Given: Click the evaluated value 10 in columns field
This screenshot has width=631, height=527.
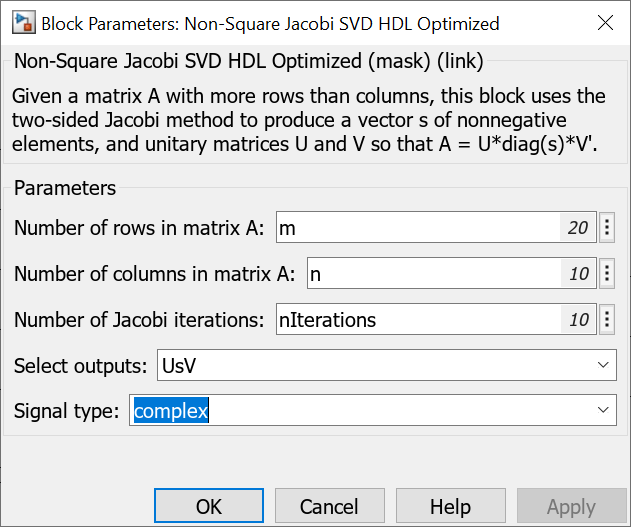Looking at the screenshot, I should pos(578,274).
